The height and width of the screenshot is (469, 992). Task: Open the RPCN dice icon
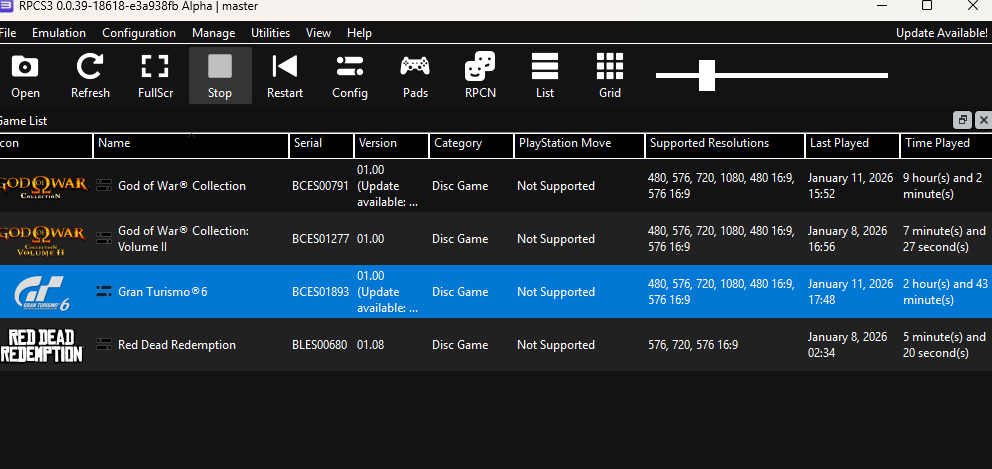tap(480, 75)
